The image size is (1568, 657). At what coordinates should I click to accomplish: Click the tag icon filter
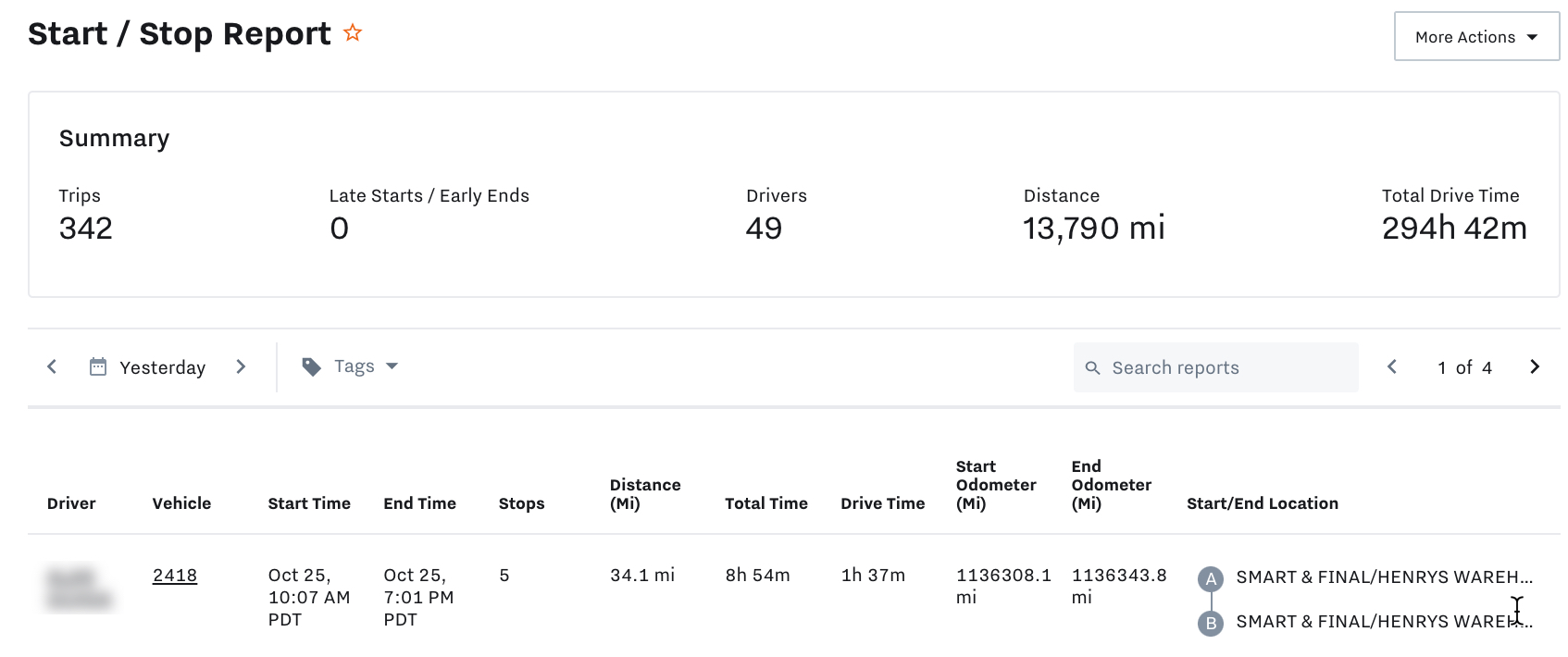click(x=312, y=367)
